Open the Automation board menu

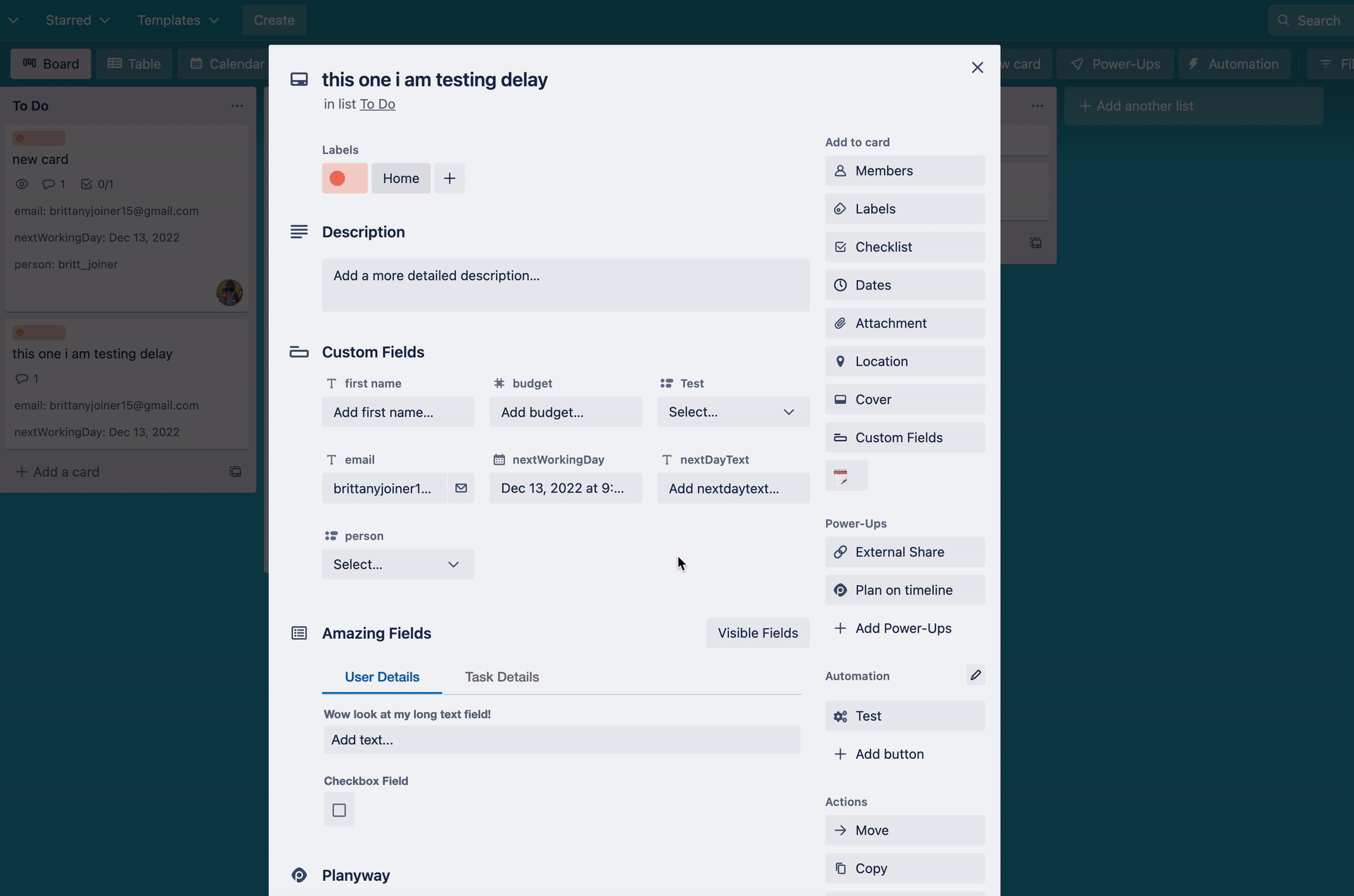pos(1233,64)
